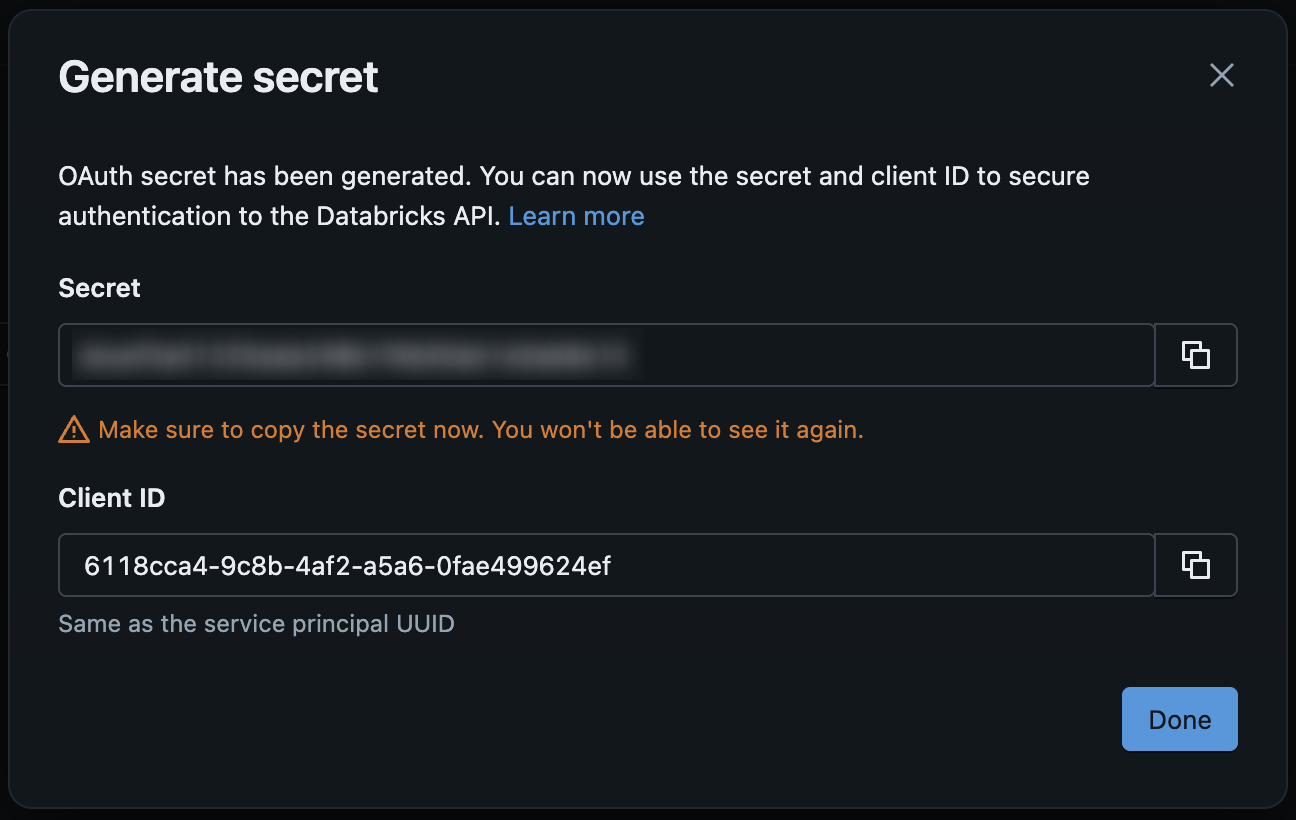Click the warning triangle icon near the secret message
The height and width of the screenshot is (820, 1296).
pos(72,429)
